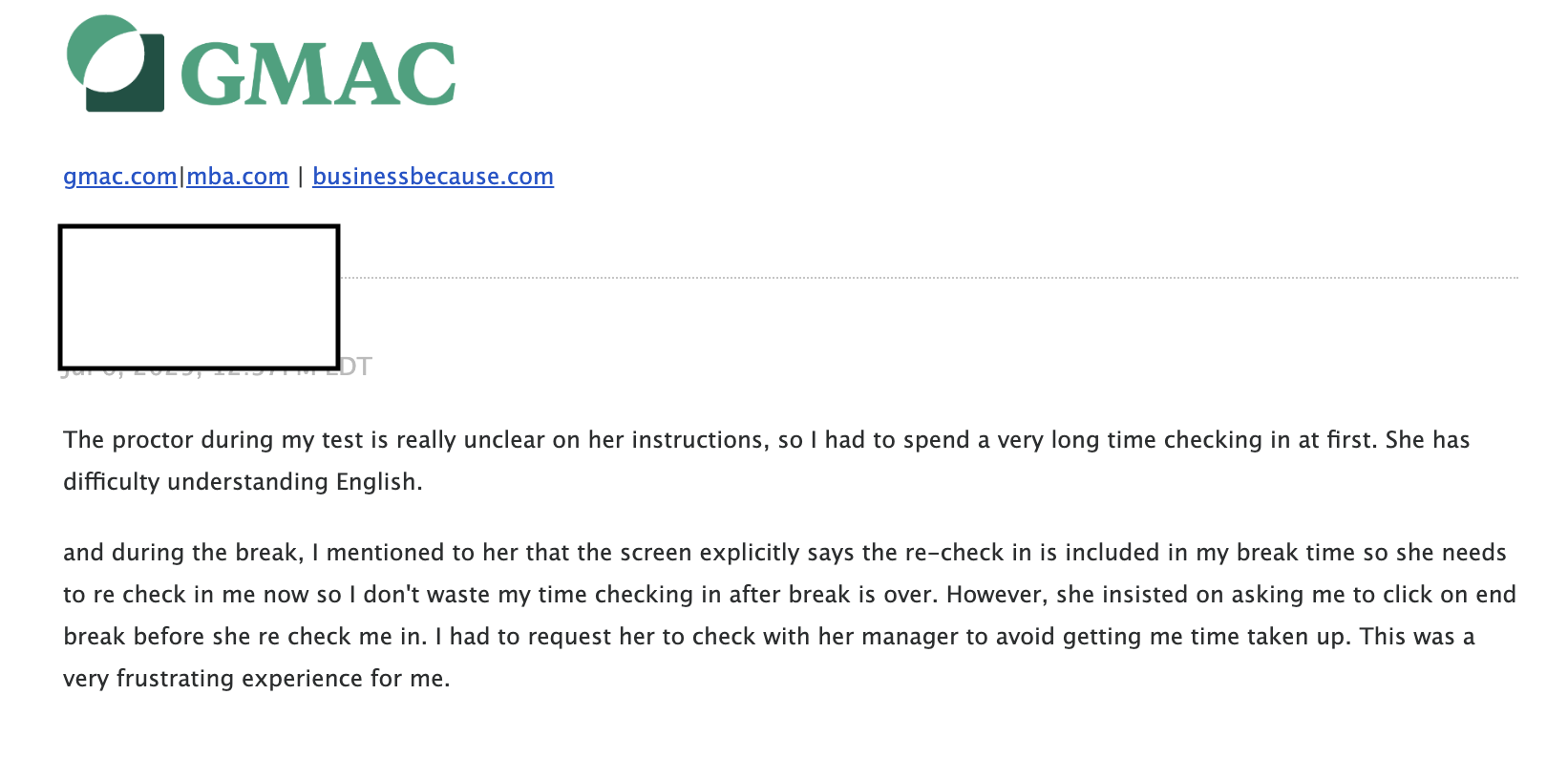Click the partially hidden timestamp ending in DT
1568x758 pixels.
355,367
